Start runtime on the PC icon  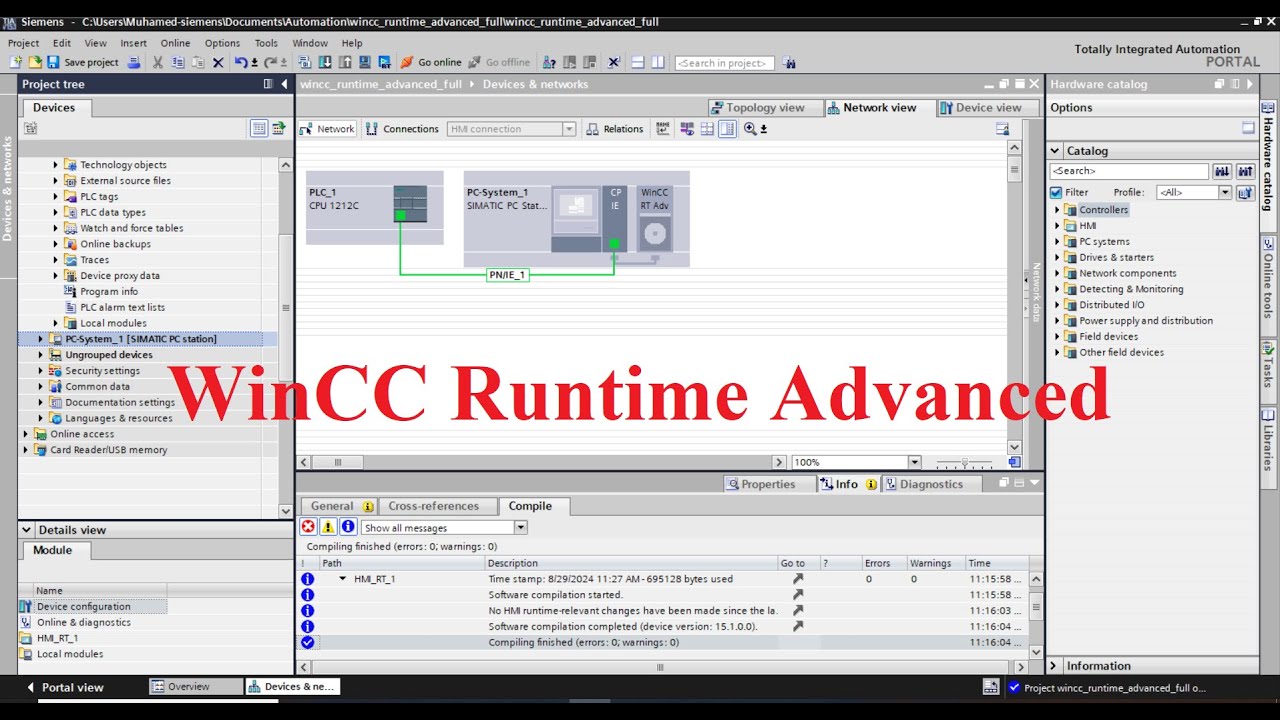384,62
